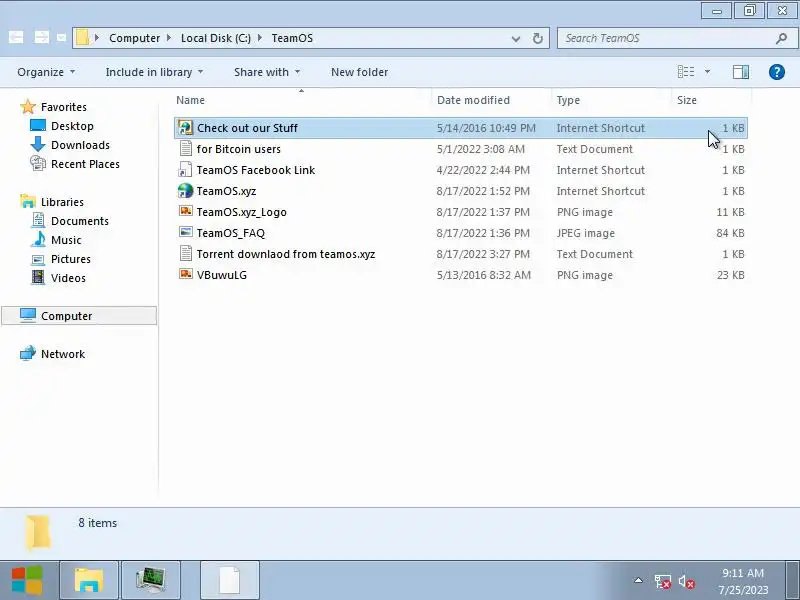Show hidden tray icons arrow
The image size is (800, 600).
pyautogui.click(x=638, y=580)
